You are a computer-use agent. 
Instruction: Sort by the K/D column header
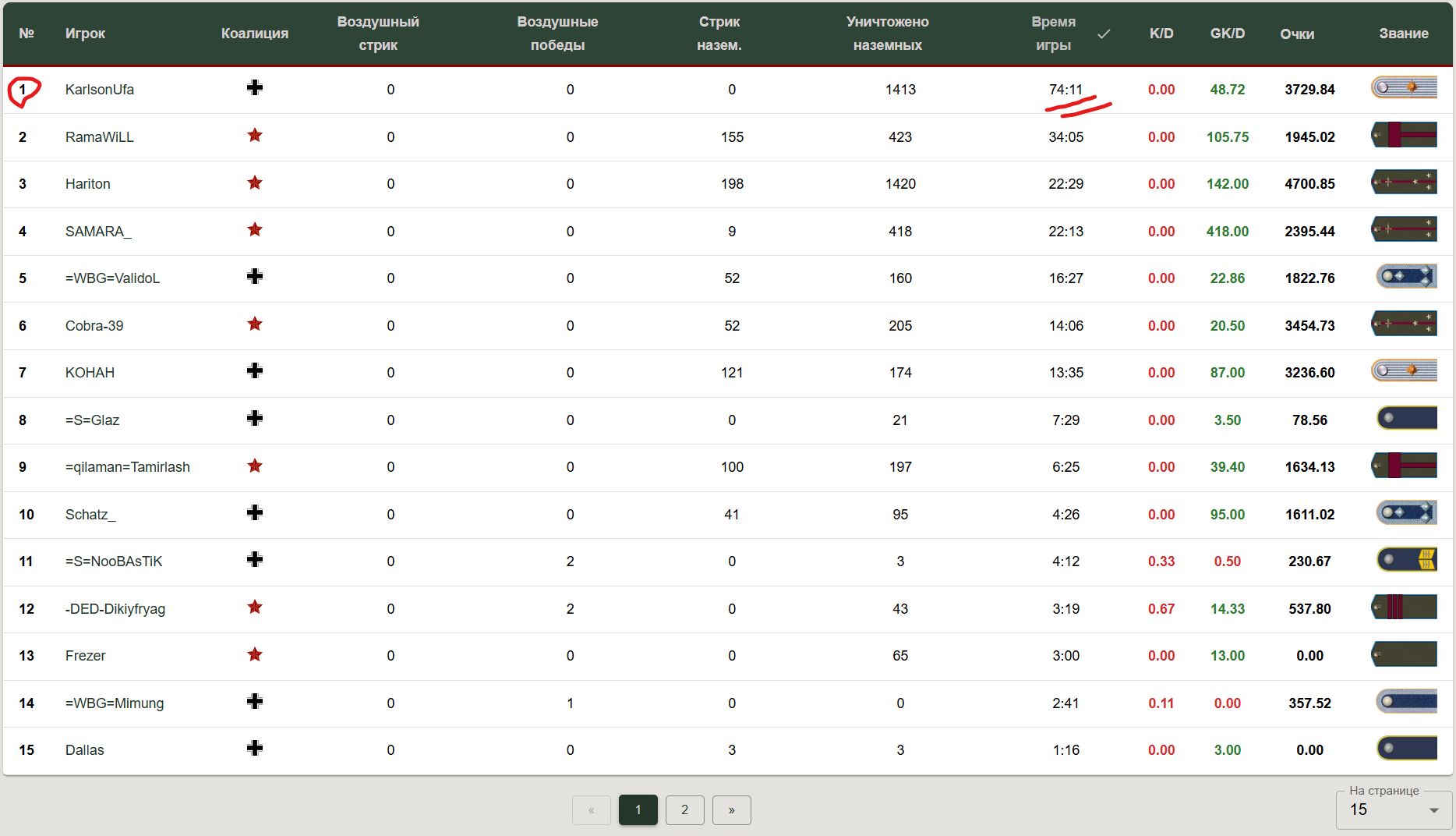click(x=1161, y=34)
